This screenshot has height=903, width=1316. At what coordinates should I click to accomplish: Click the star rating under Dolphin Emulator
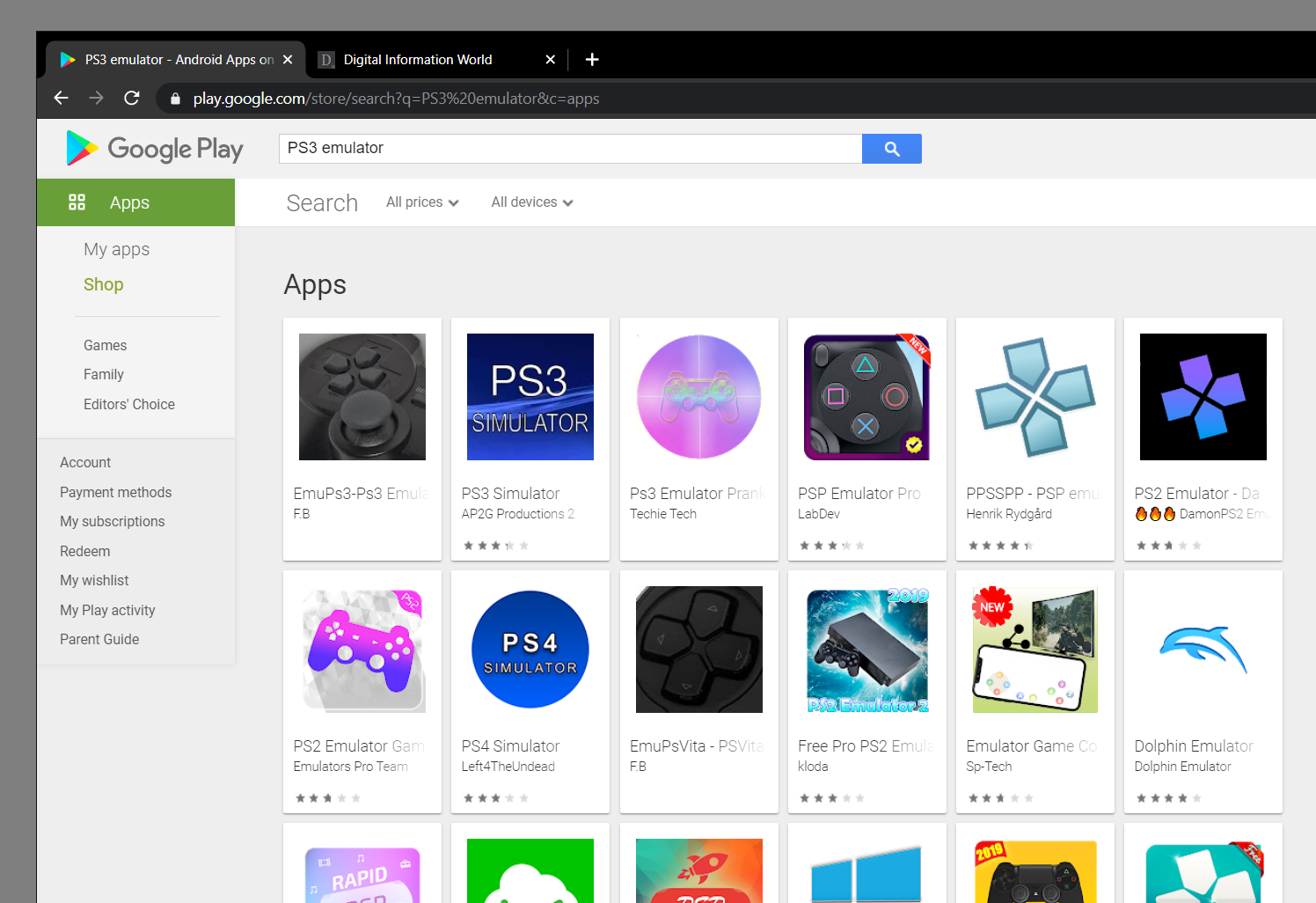pos(1169,798)
